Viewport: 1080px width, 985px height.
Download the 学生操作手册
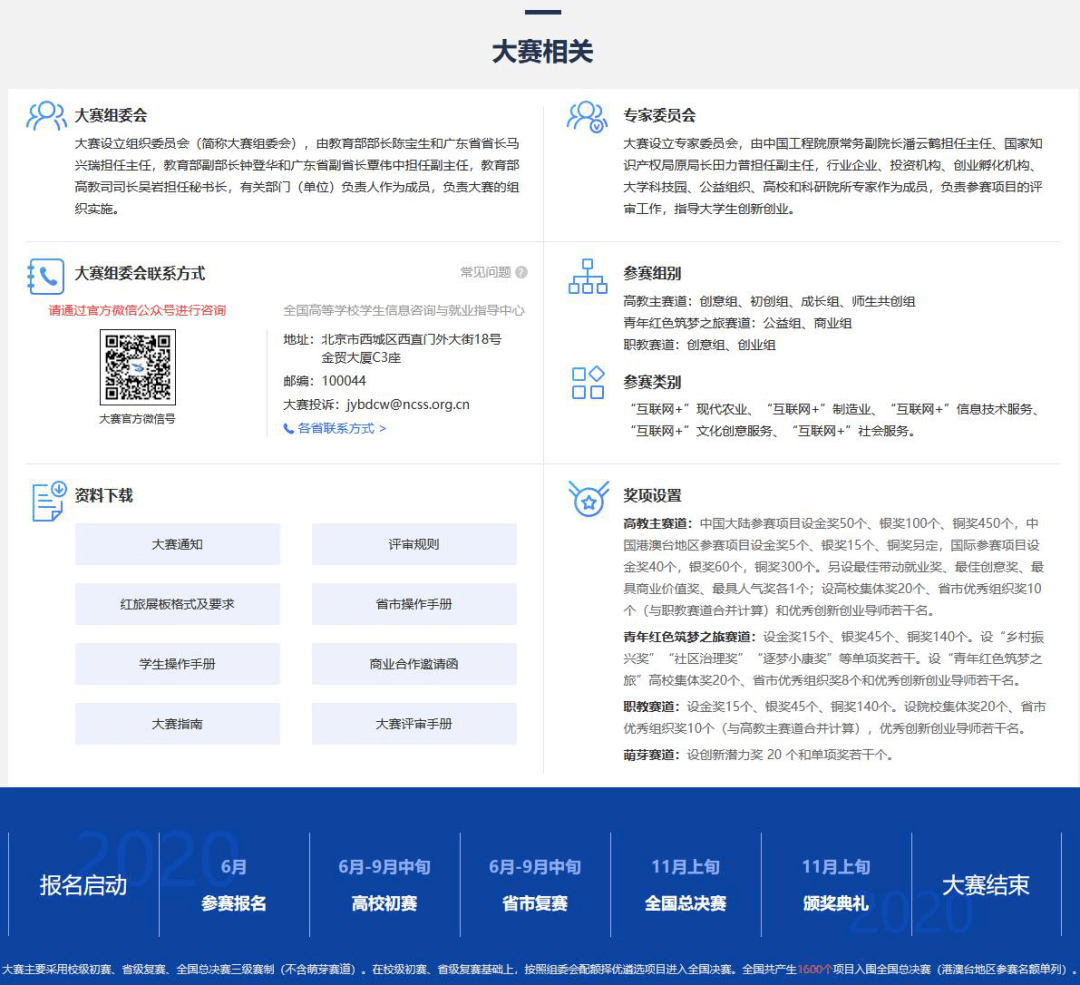coord(177,664)
